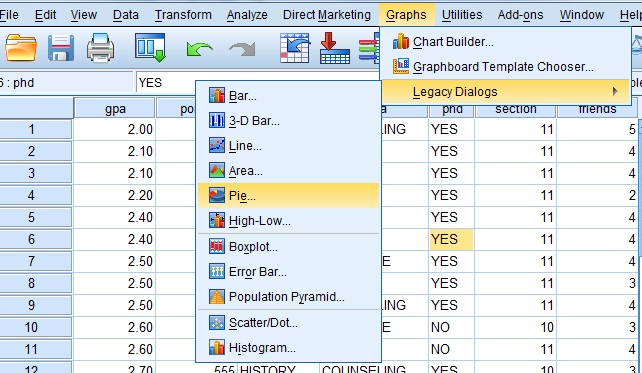Select the highlighted Pie... entry

[x=288, y=195]
